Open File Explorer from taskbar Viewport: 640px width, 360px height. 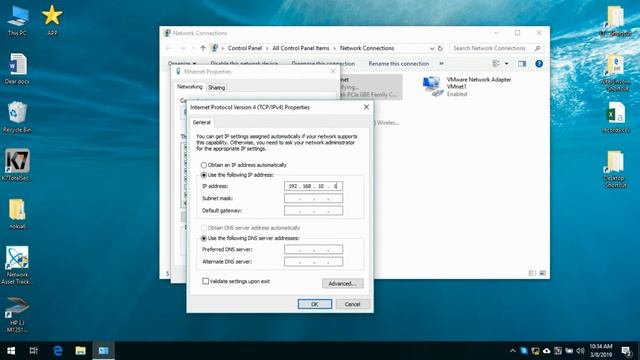point(80,351)
